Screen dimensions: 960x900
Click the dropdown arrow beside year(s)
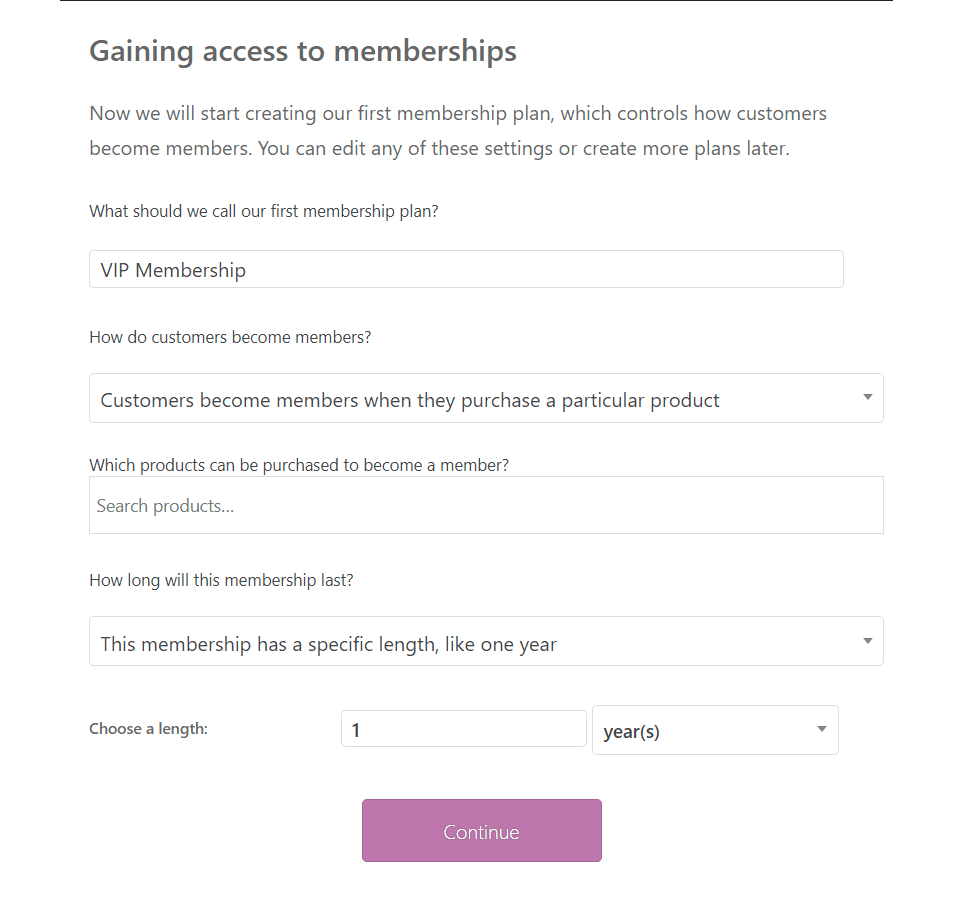click(820, 730)
